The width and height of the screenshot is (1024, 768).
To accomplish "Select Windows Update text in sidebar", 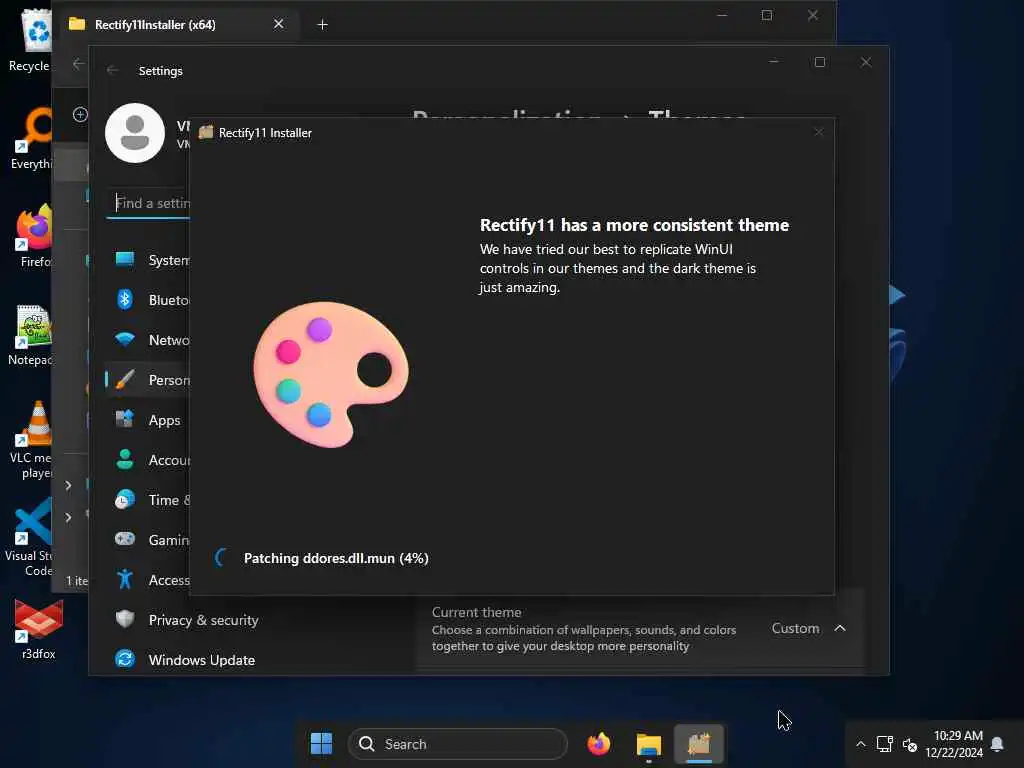I will (202, 660).
